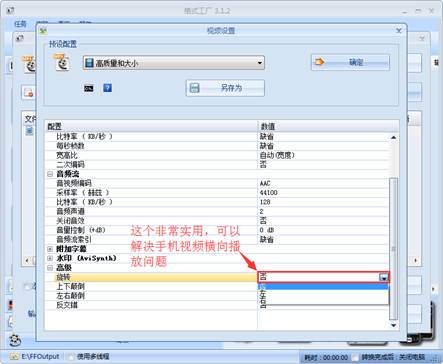Click the 配置 column header
443x364 pixels.
coord(151,127)
